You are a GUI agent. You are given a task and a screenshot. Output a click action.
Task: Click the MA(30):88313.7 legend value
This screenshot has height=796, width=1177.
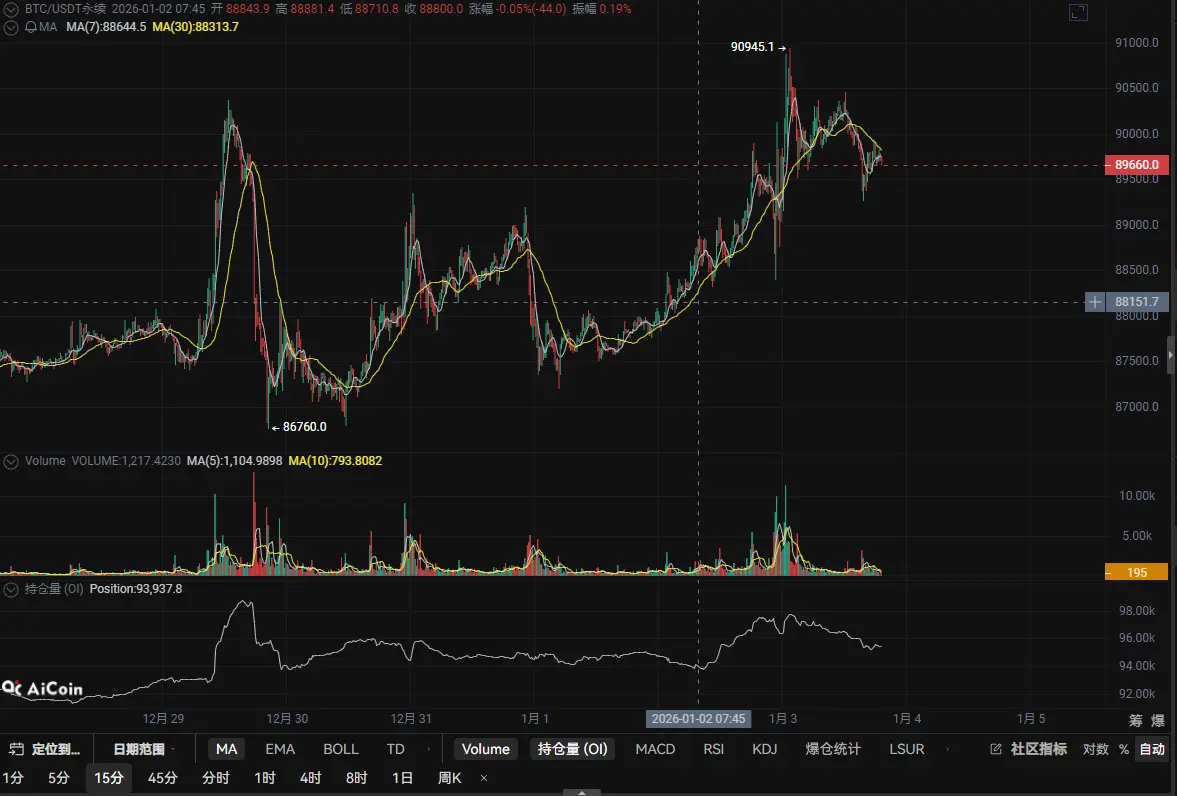coord(195,27)
